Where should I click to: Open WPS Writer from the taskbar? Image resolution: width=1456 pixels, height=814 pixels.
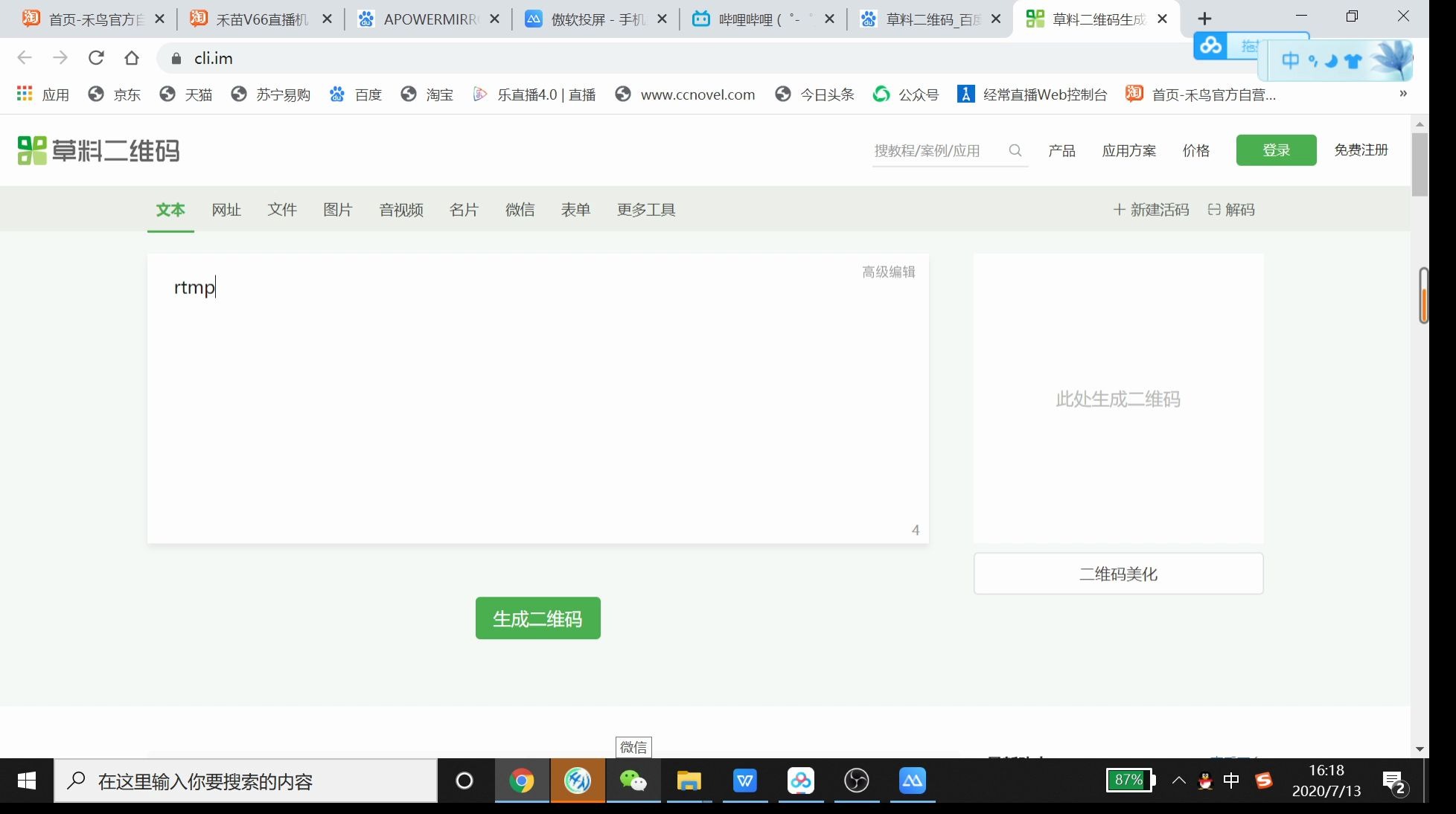(745, 781)
